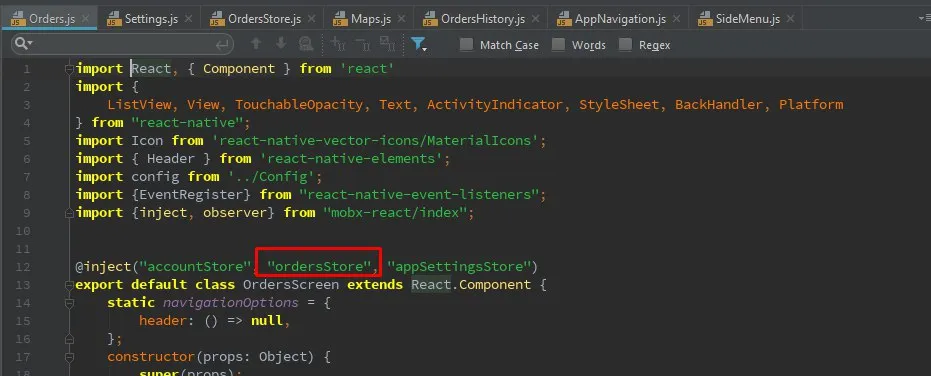Viewport: 931px width, 376px height.
Task: Close the OrdersHistory.js tab
Action: pos(536,19)
